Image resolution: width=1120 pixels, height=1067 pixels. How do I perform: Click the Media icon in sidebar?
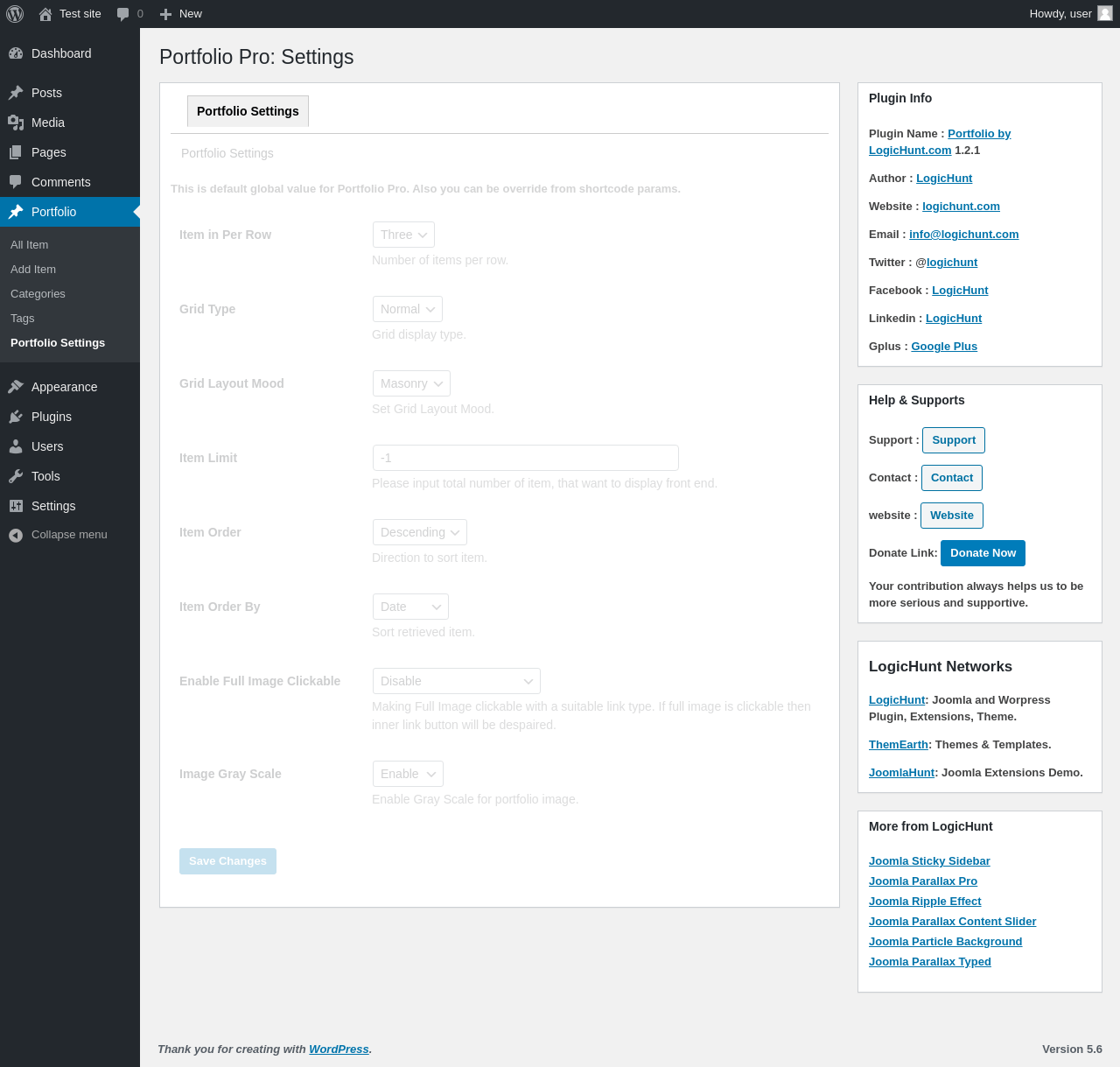16,123
